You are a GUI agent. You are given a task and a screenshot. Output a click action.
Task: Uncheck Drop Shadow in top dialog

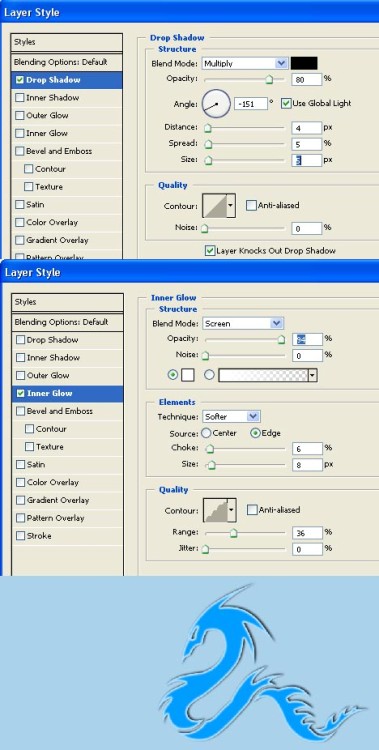pos(20,80)
